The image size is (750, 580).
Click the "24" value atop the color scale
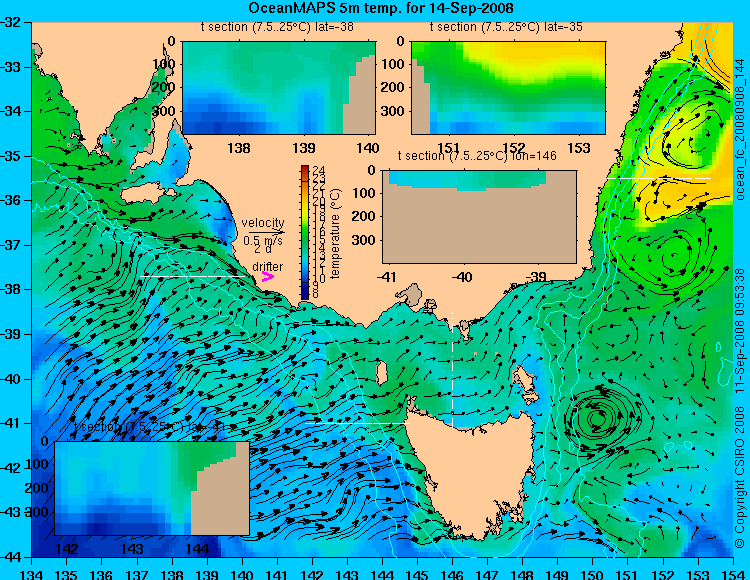(x=319, y=170)
